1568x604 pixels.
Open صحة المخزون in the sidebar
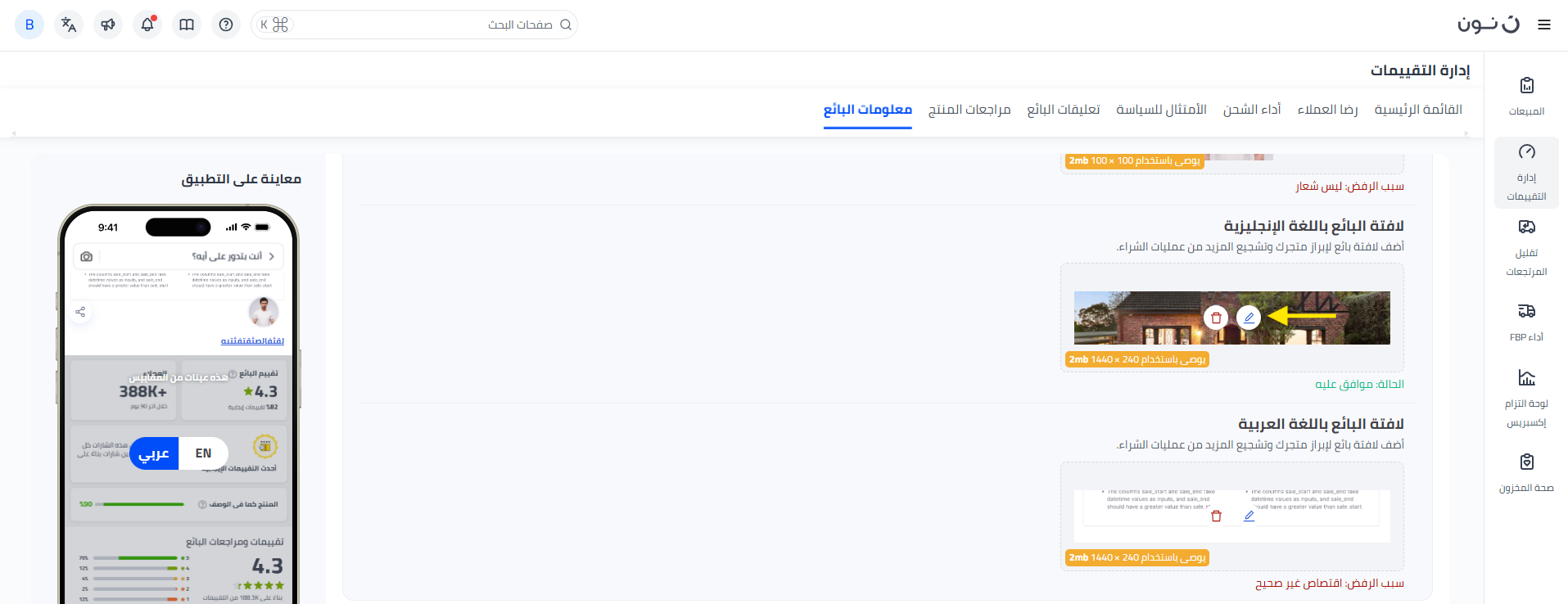pos(1526,473)
